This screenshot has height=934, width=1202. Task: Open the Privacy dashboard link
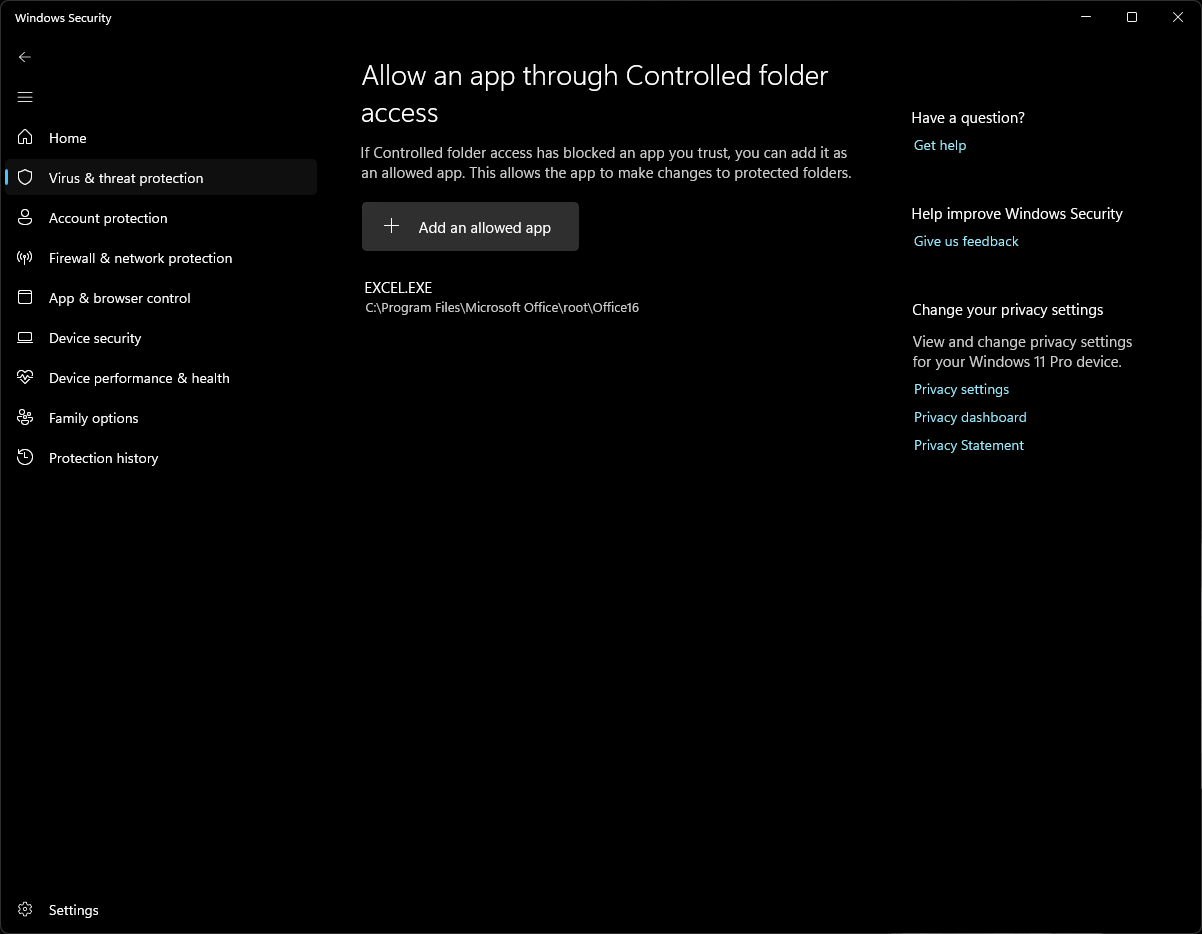click(x=969, y=417)
